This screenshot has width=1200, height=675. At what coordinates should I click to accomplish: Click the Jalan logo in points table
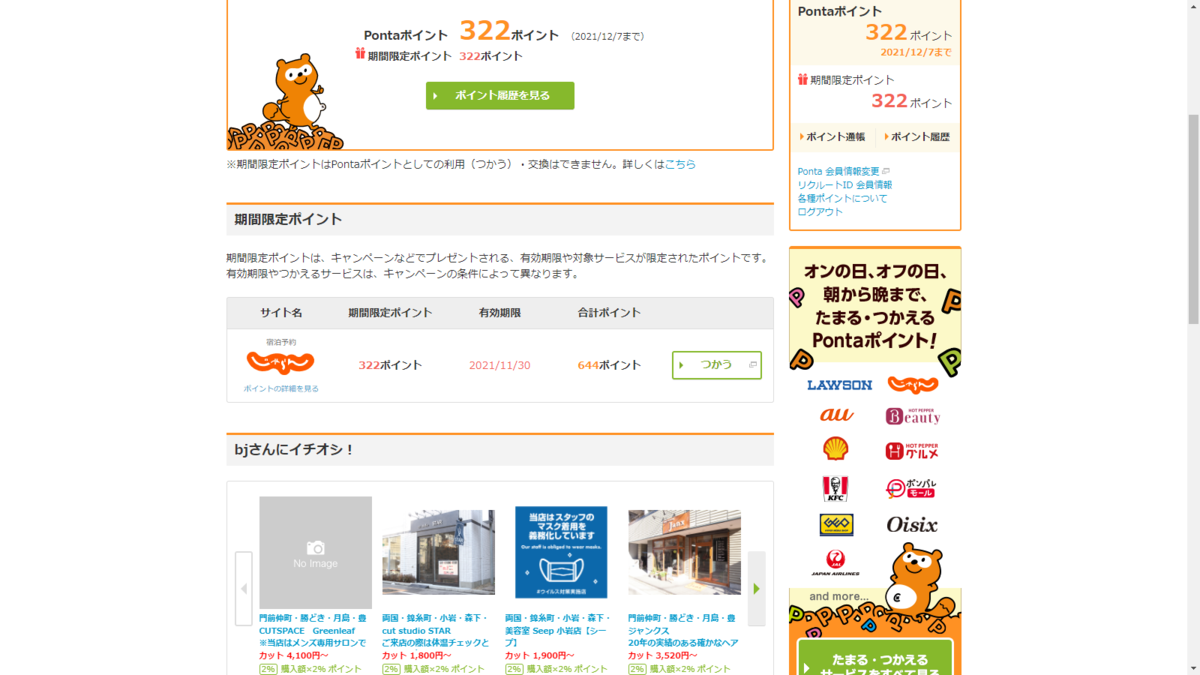pyautogui.click(x=281, y=362)
